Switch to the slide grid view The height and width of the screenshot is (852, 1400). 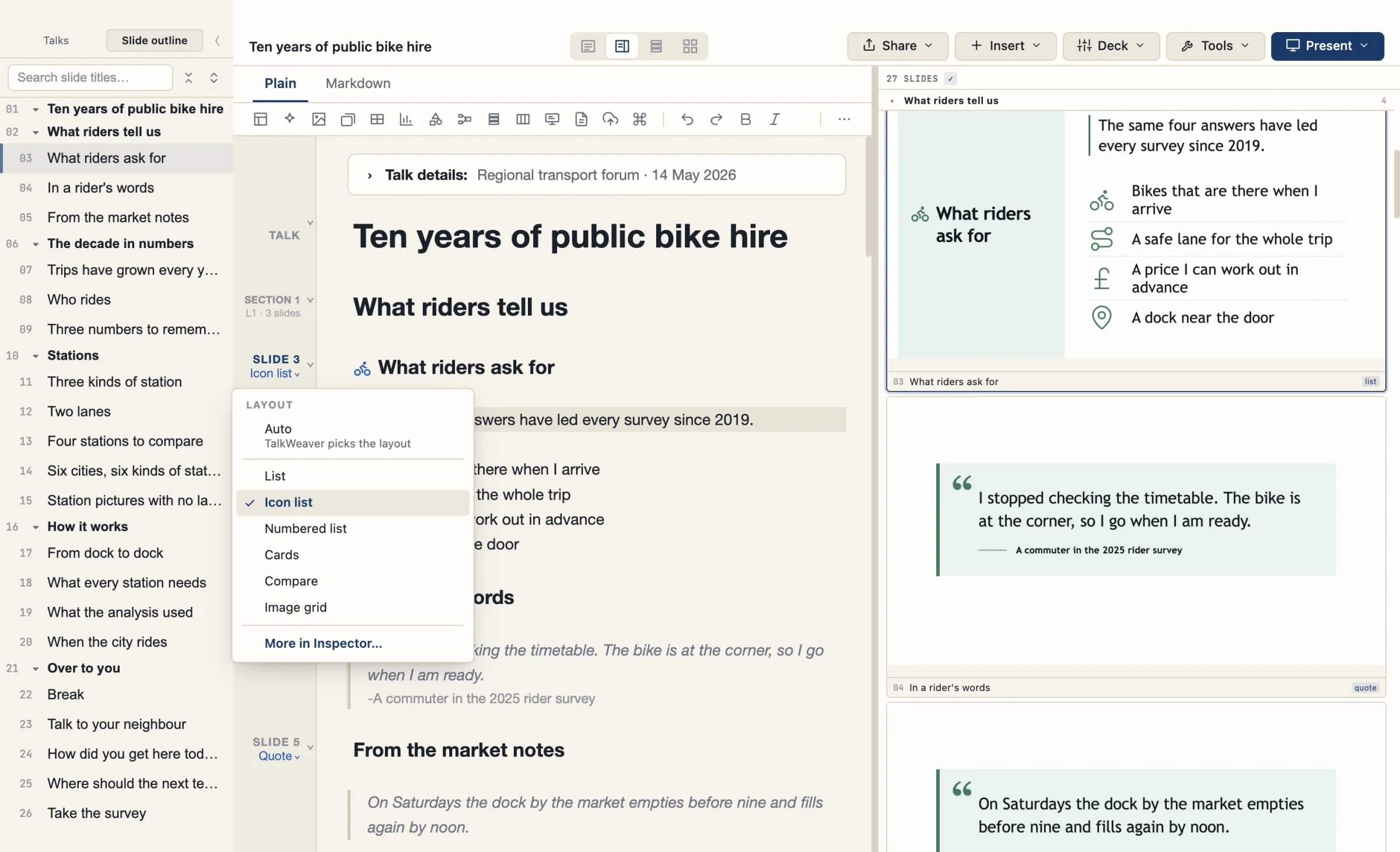click(x=690, y=46)
